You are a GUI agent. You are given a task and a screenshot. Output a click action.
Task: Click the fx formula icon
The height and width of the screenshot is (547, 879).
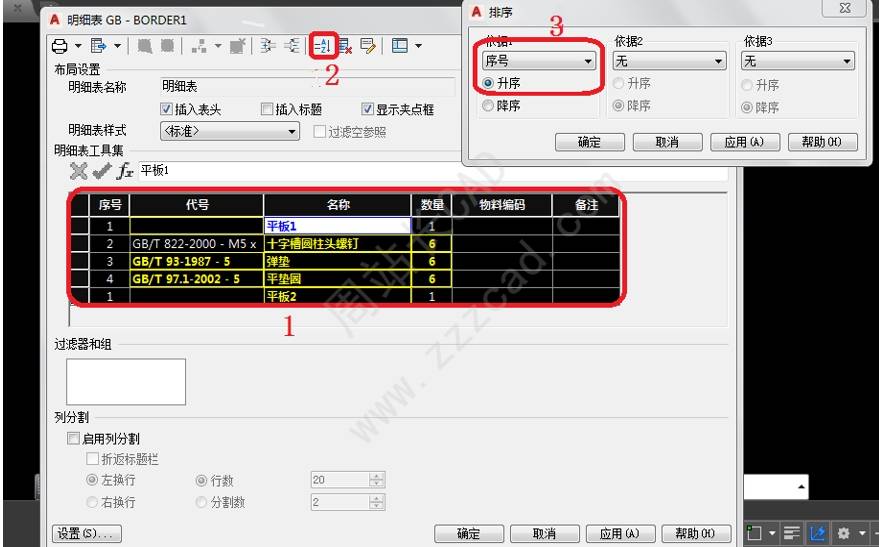coord(125,171)
